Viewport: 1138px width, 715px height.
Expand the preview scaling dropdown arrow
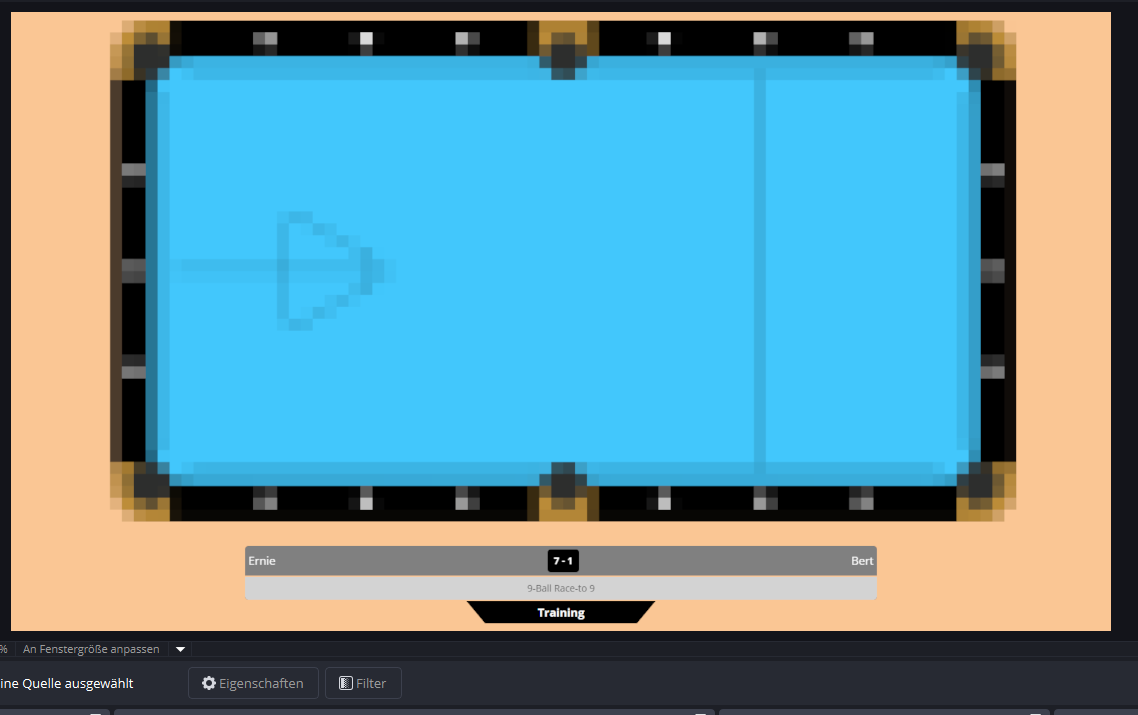(x=181, y=649)
